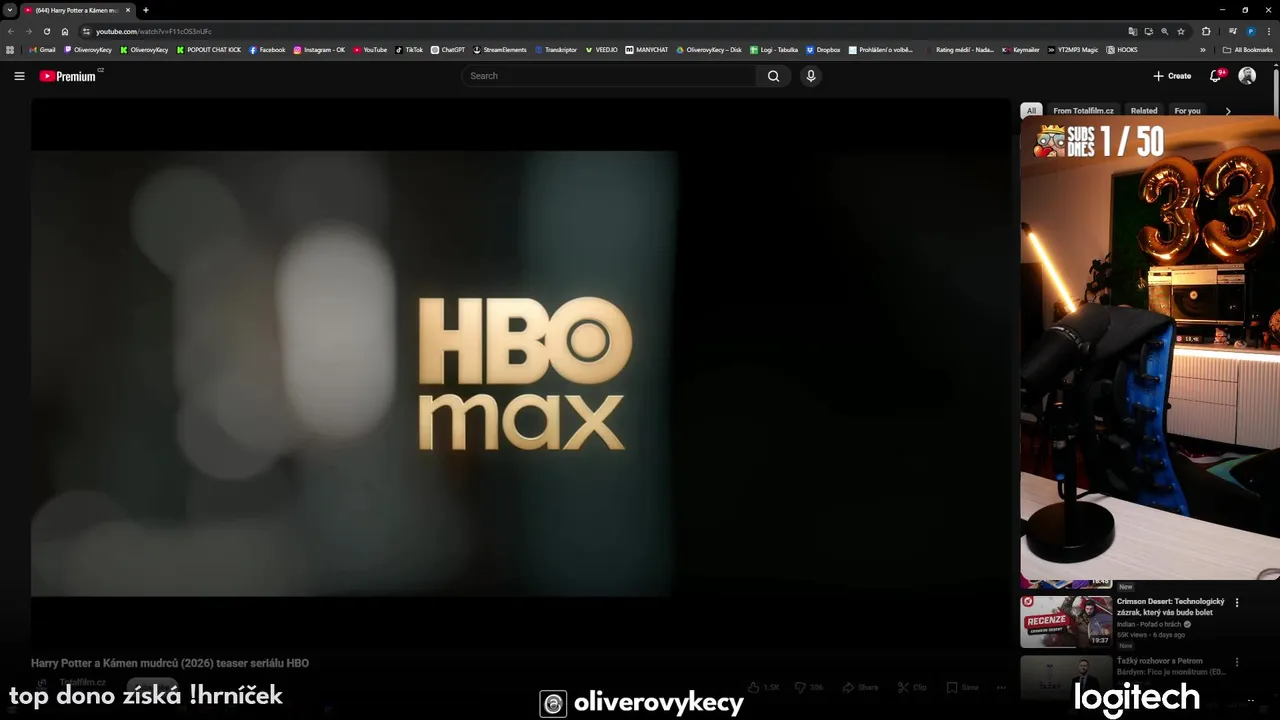Open Chrome three-dot menu
The image size is (1280, 720).
pos(1269,31)
